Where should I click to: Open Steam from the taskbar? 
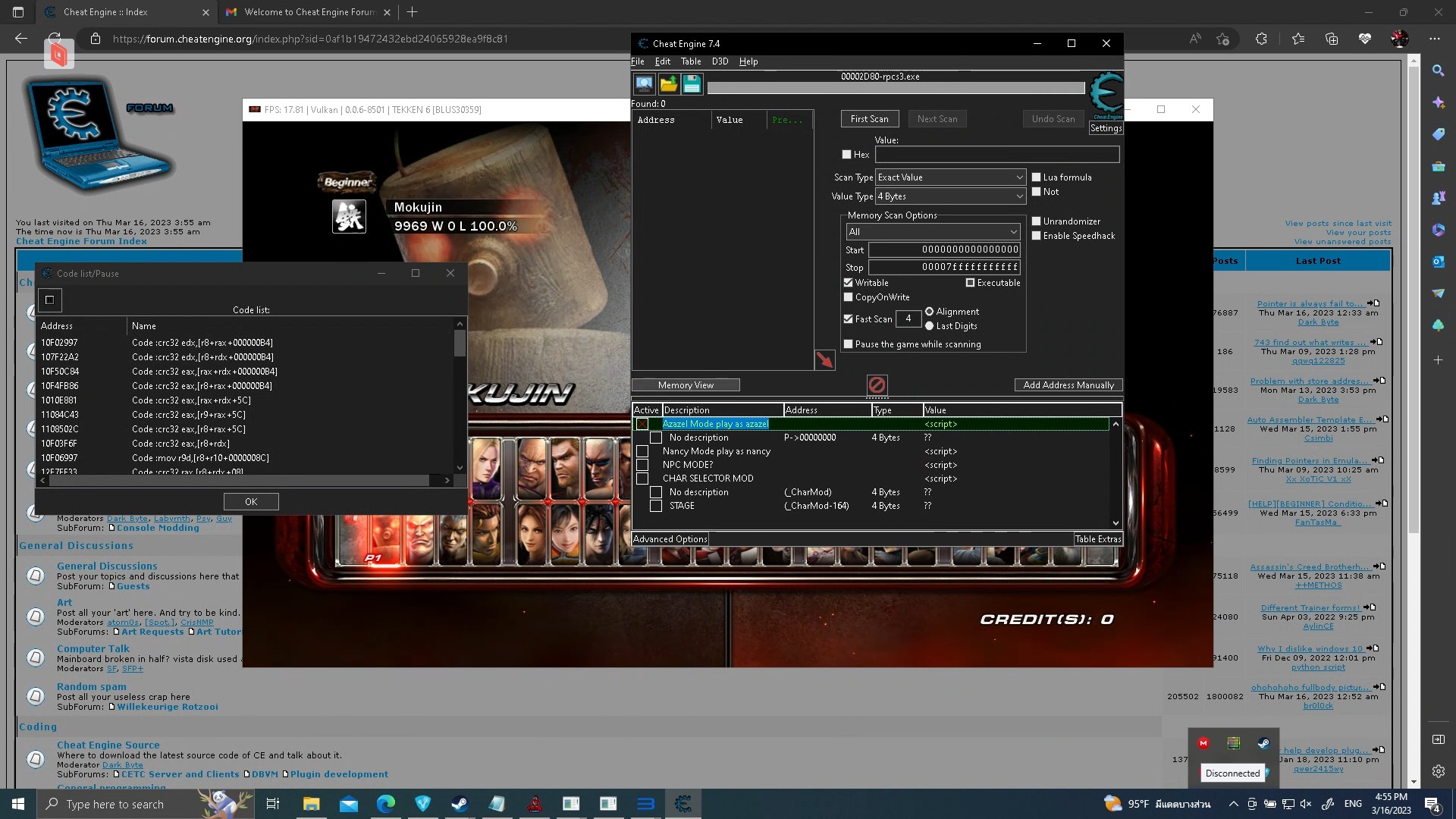[460, 804]
